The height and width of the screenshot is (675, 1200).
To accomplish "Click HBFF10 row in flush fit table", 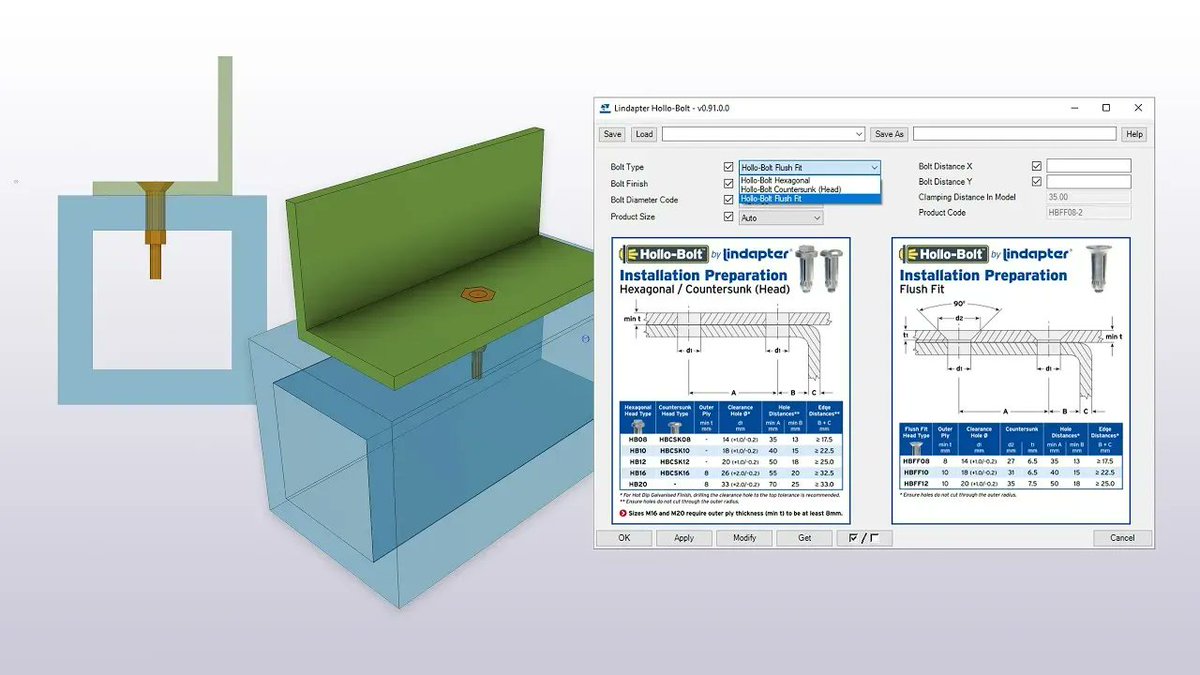I will [x=1011, y=471].
